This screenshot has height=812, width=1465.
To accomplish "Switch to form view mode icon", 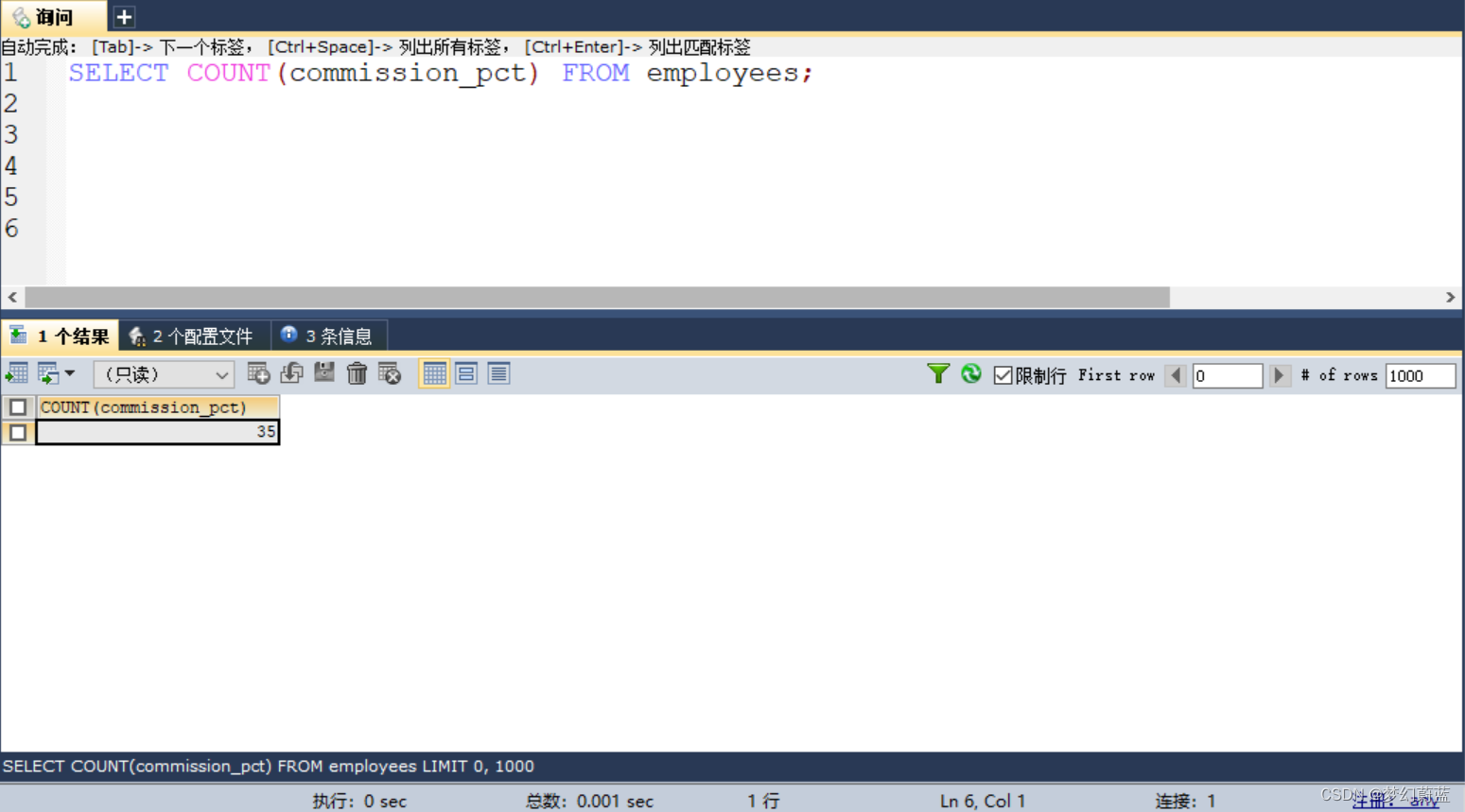I will click(x=466, y=373).
